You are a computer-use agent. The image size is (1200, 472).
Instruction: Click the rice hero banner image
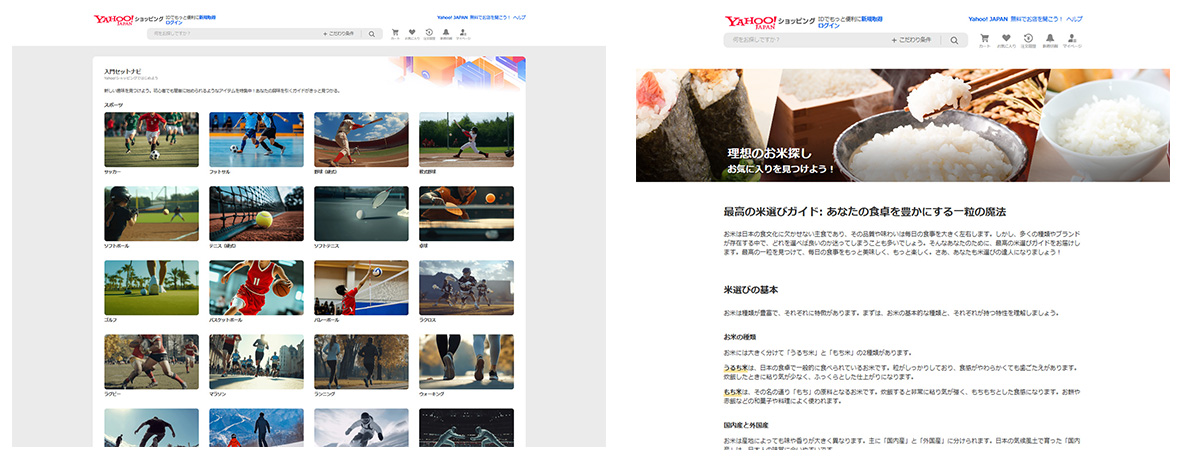(902, 125)
